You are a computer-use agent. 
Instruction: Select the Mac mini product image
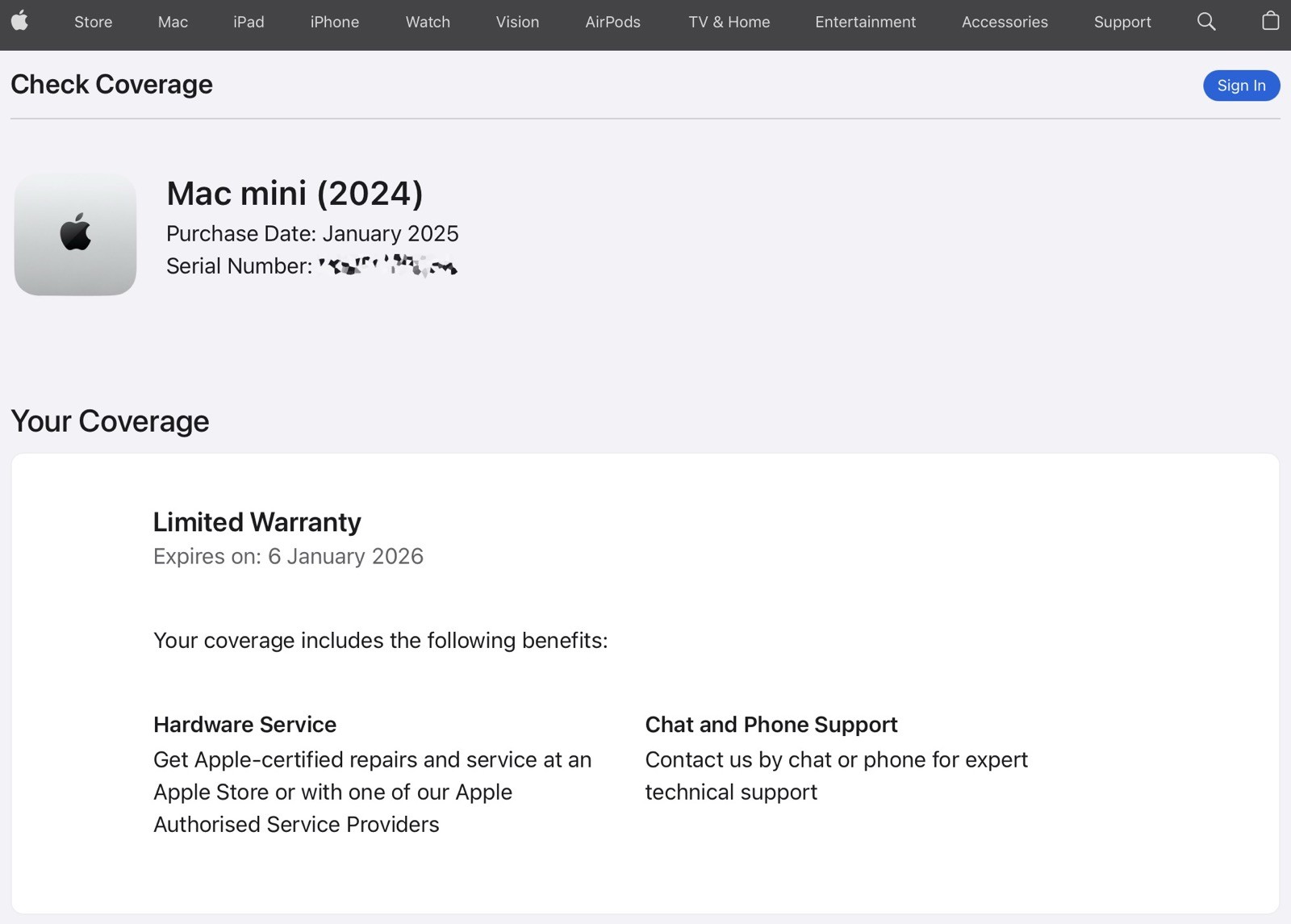click(75, 233)
